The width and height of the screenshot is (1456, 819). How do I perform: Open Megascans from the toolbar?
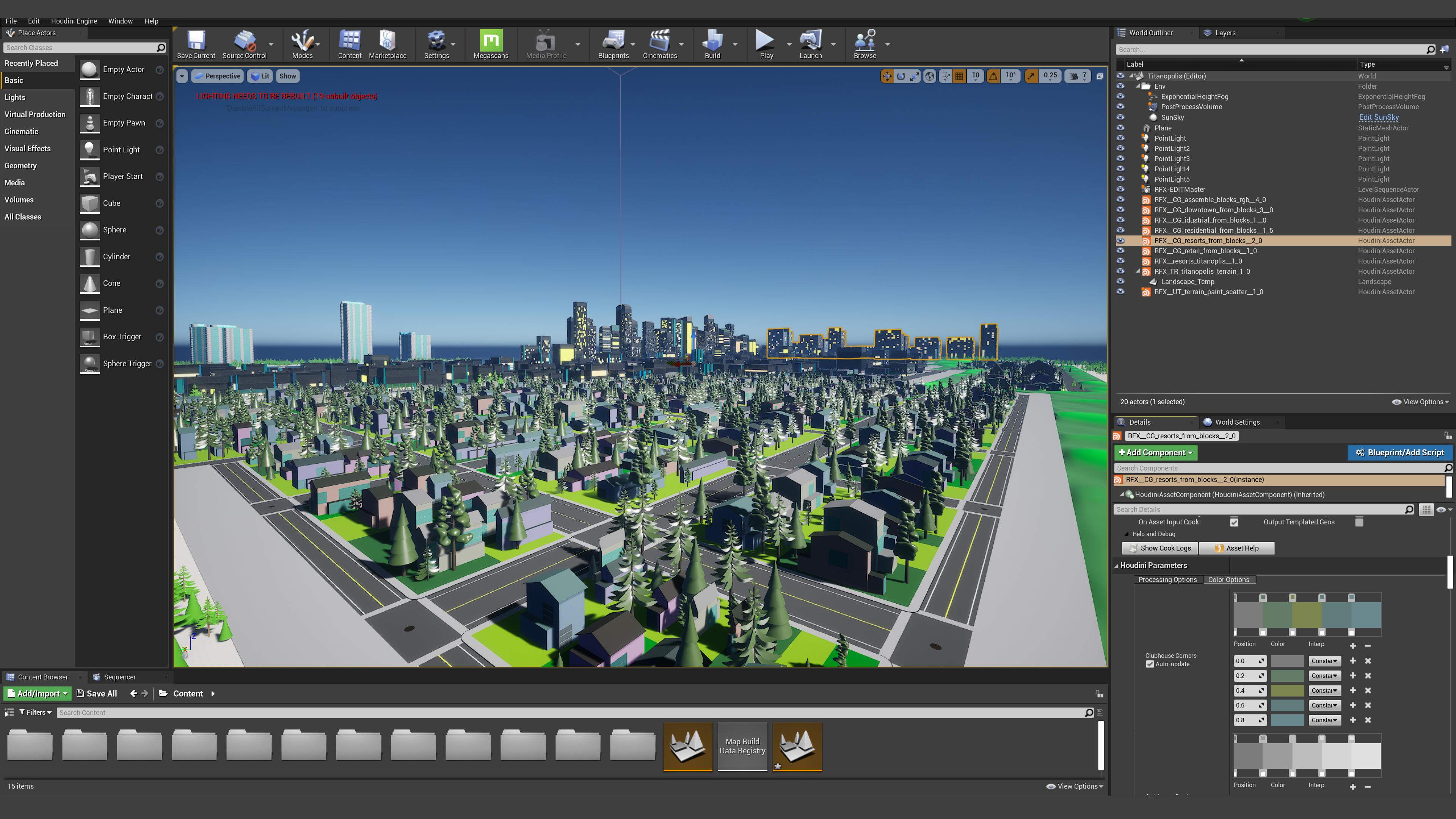[491, 44]
